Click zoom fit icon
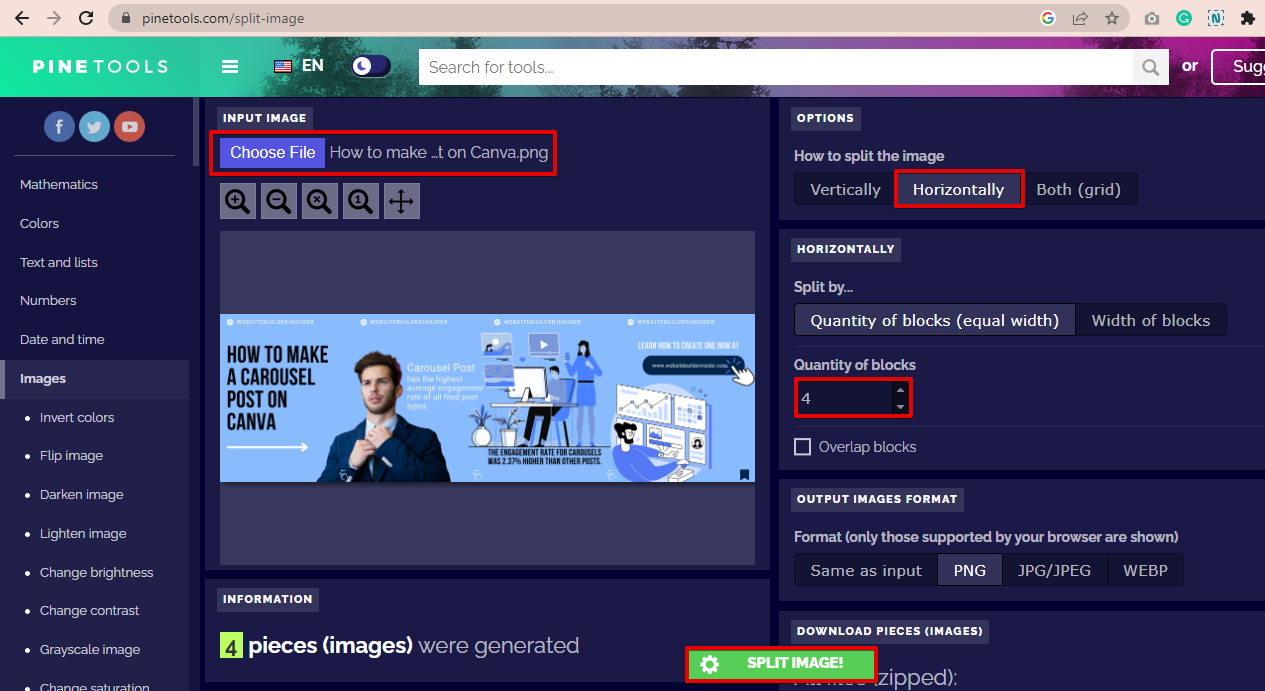Screen dimensions: 1265x691 coord(320,201)
